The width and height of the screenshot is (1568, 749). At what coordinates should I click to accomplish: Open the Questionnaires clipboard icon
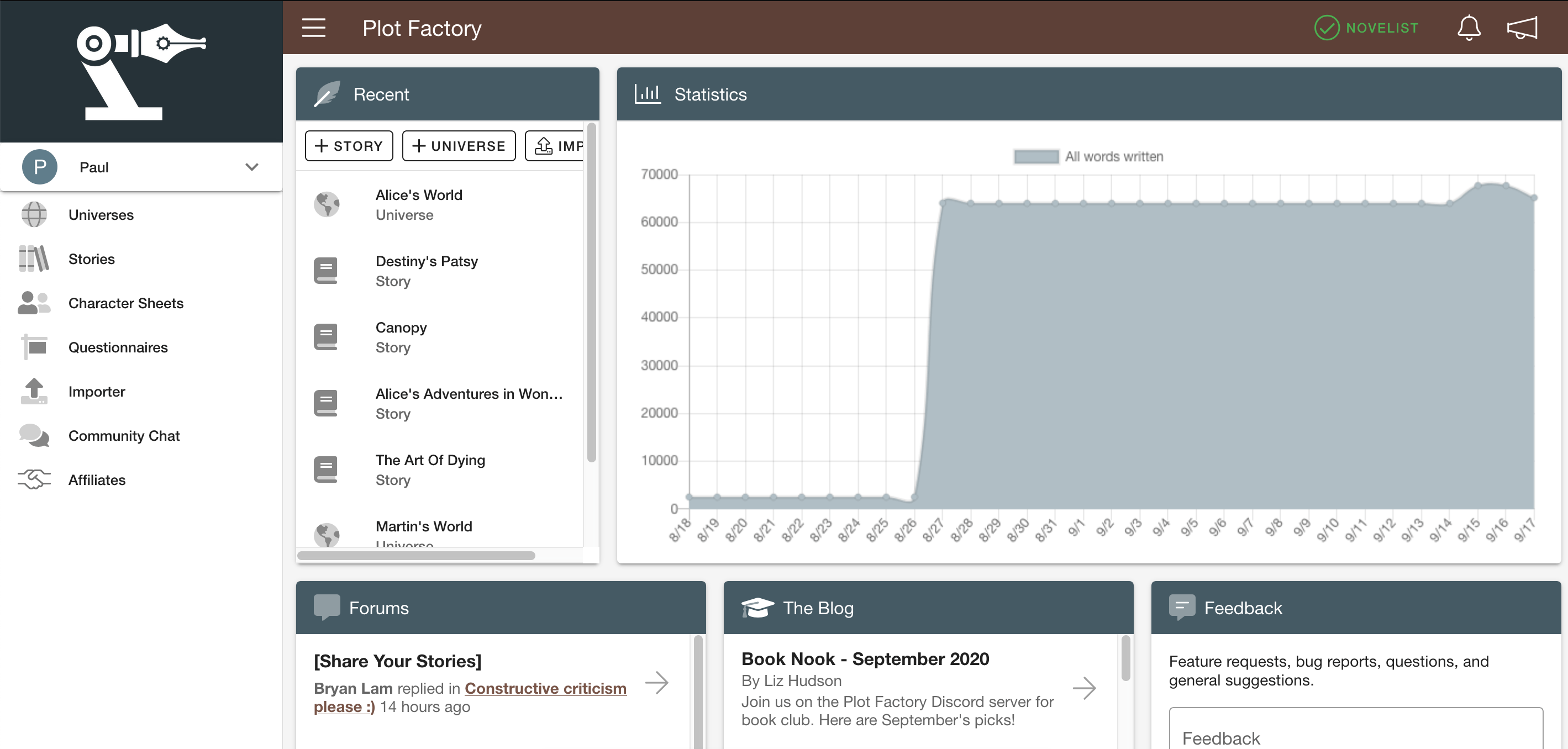tap(34, 347)
